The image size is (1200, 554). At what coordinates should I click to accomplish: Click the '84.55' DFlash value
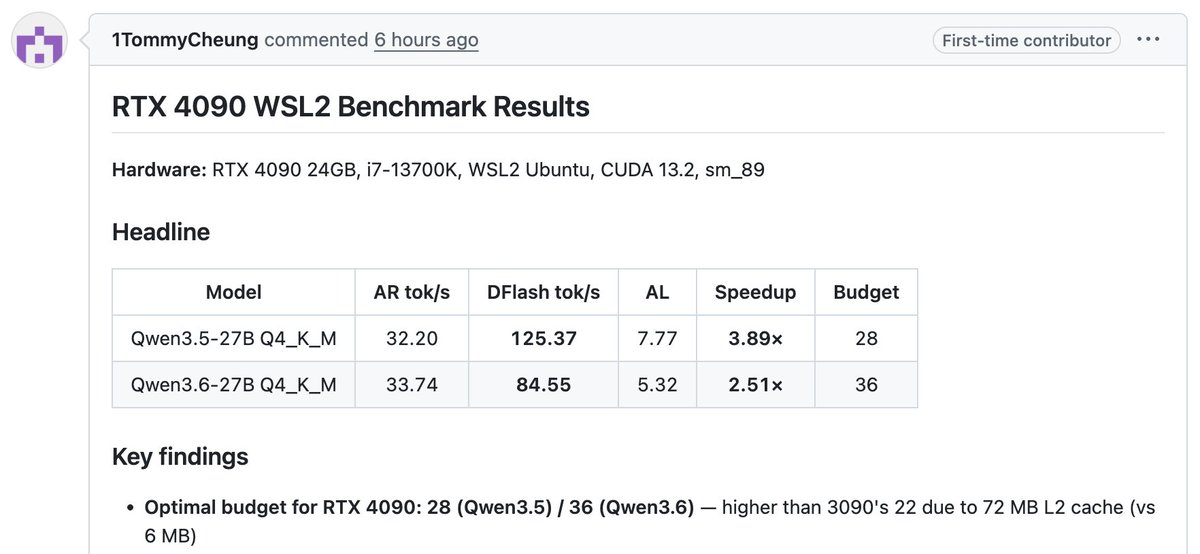(543, 384)
